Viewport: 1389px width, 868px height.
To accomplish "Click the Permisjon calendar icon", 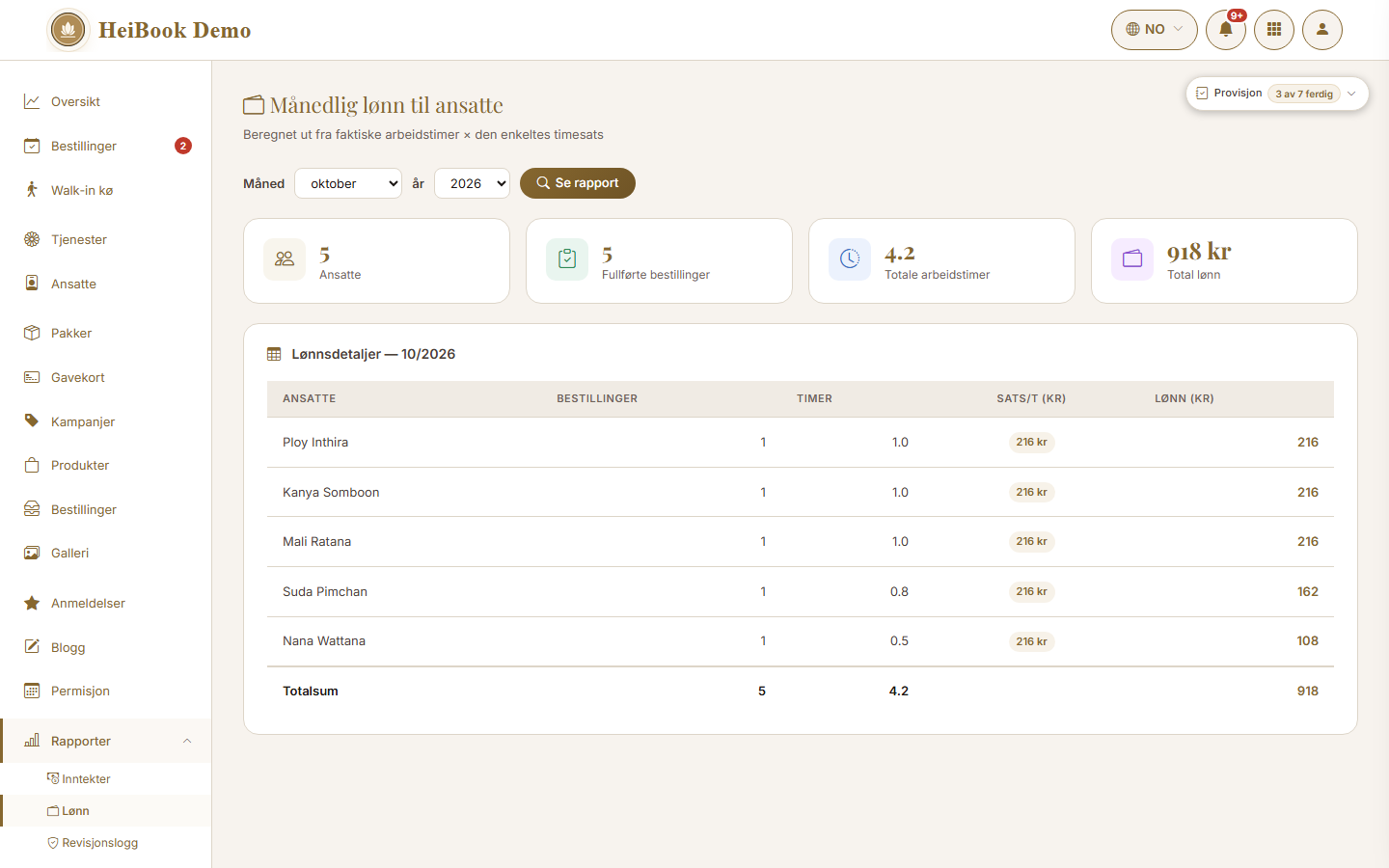I will 32,691.
